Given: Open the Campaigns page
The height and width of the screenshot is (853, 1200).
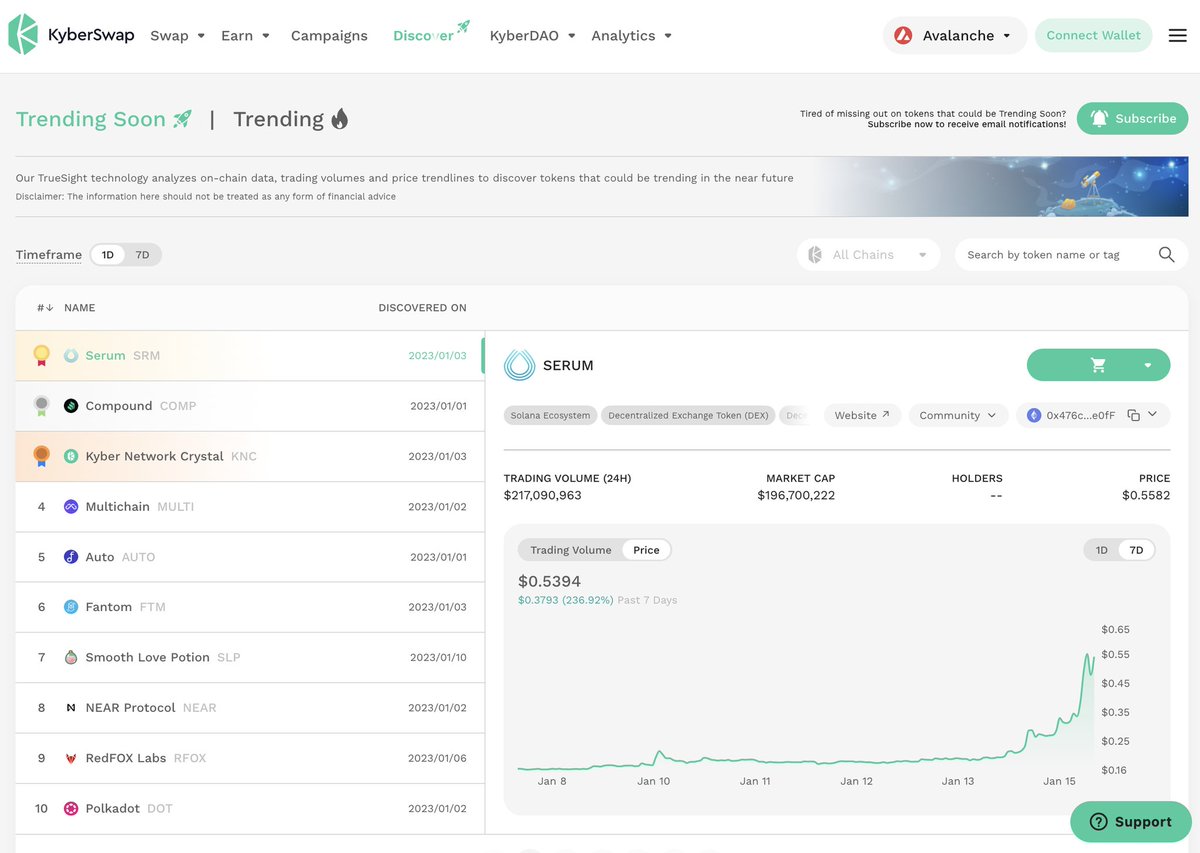Looking at the screenshot, I should [x=329, y=35].
